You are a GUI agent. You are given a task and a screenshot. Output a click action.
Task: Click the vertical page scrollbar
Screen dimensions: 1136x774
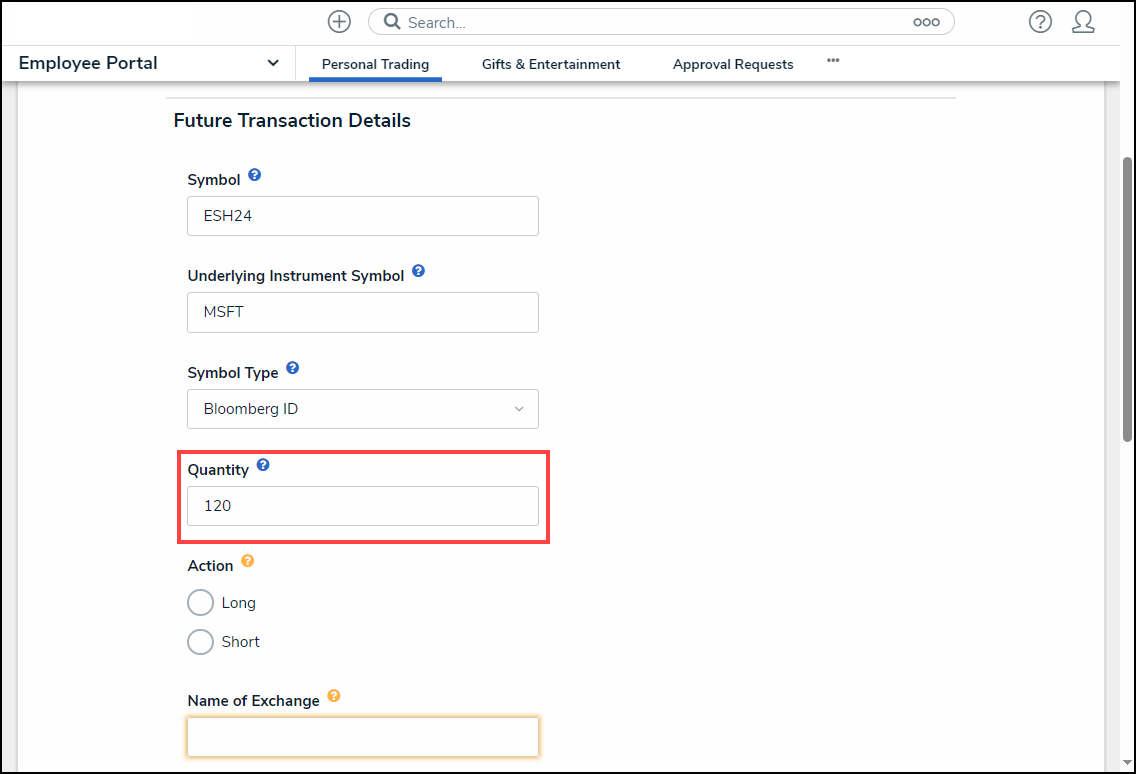(1127, 300)
